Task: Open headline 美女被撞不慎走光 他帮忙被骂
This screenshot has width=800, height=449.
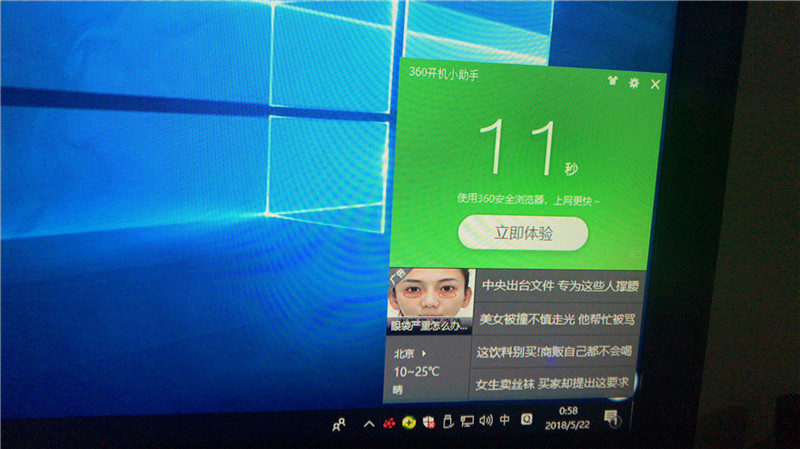Action: tap(557, 319)
